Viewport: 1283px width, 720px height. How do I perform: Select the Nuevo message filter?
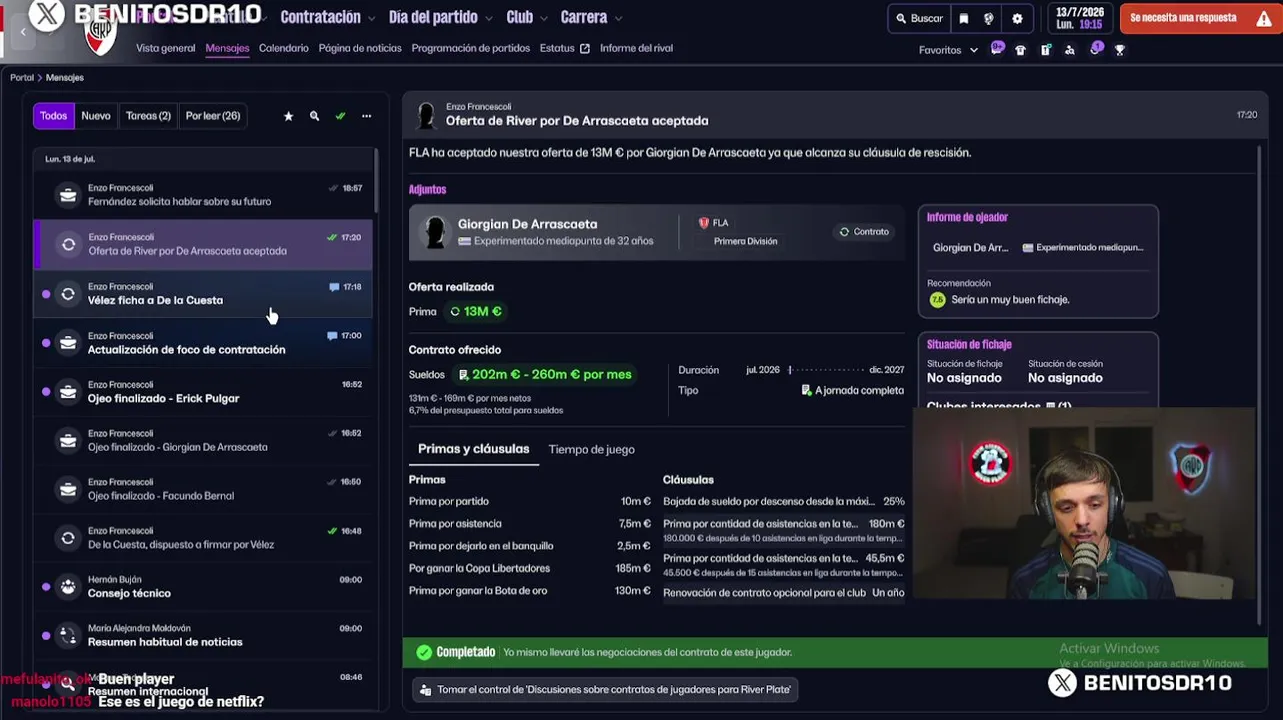pyautogui.click(x=96, y=116)
